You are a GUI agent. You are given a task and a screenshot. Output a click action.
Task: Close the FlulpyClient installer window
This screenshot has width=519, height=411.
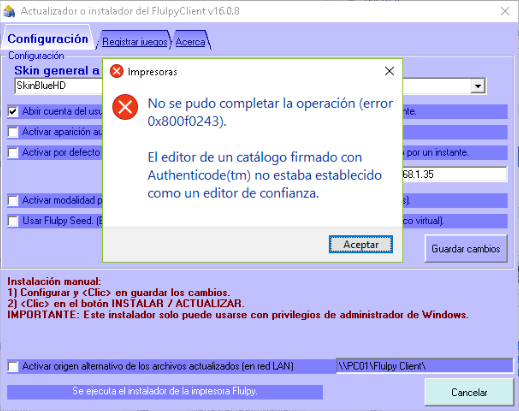click(x=505, y=11)
